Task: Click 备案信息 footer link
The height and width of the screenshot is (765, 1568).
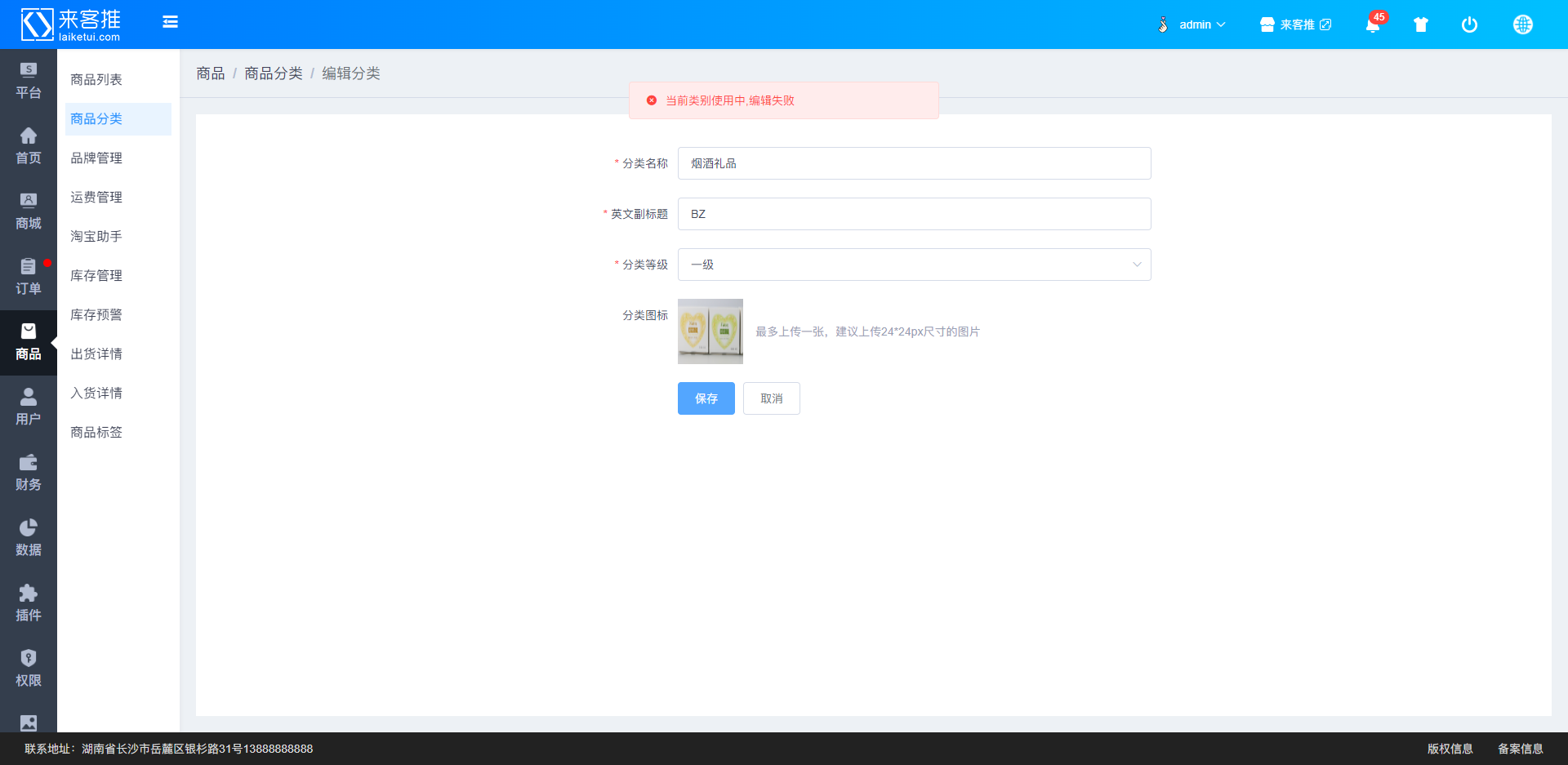Action: coord(1521,749)
